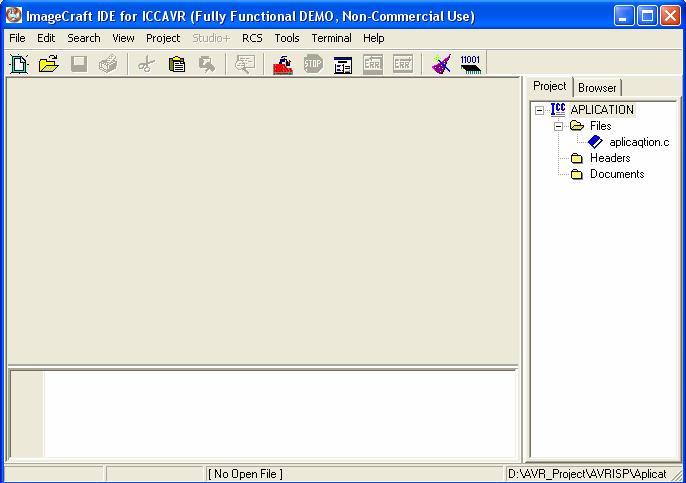Open the Project menu

click(x=163, y=38)
